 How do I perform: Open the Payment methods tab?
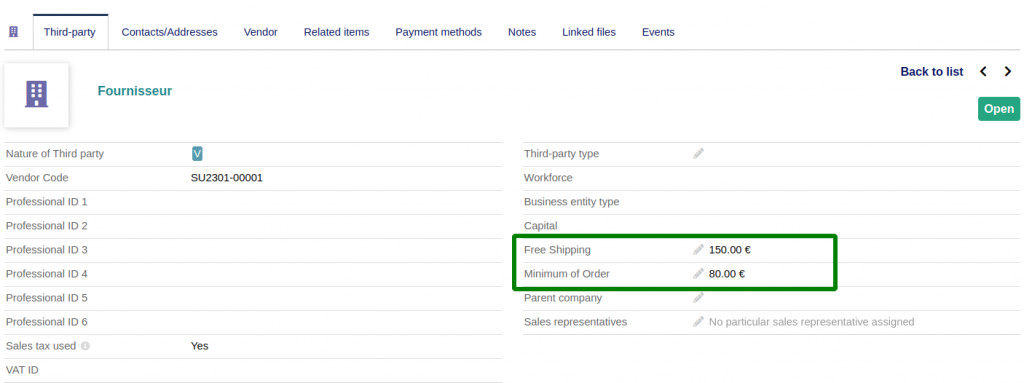(438, 32)
